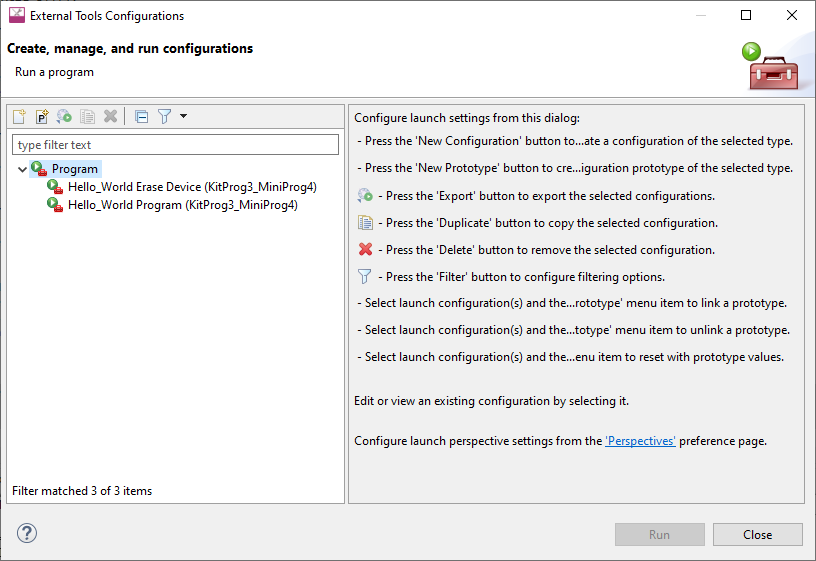
Task: Maximize the External Tools Configurations window
Action: [746, 15]
